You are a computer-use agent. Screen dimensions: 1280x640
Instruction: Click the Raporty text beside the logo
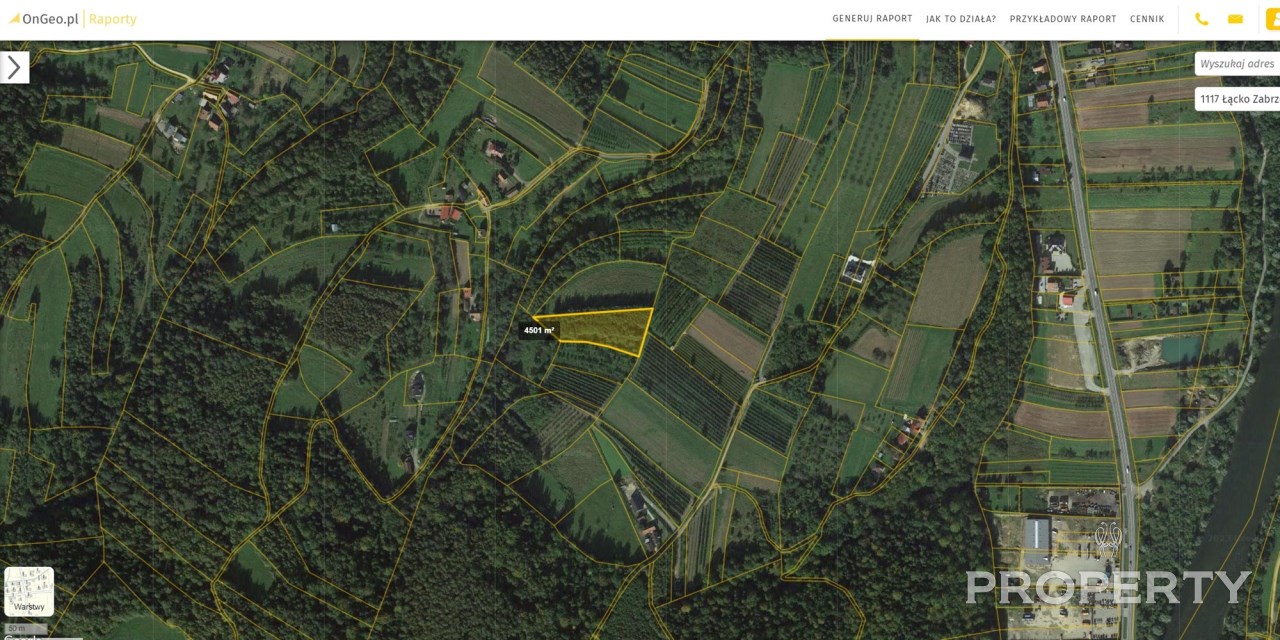point(113,19)
